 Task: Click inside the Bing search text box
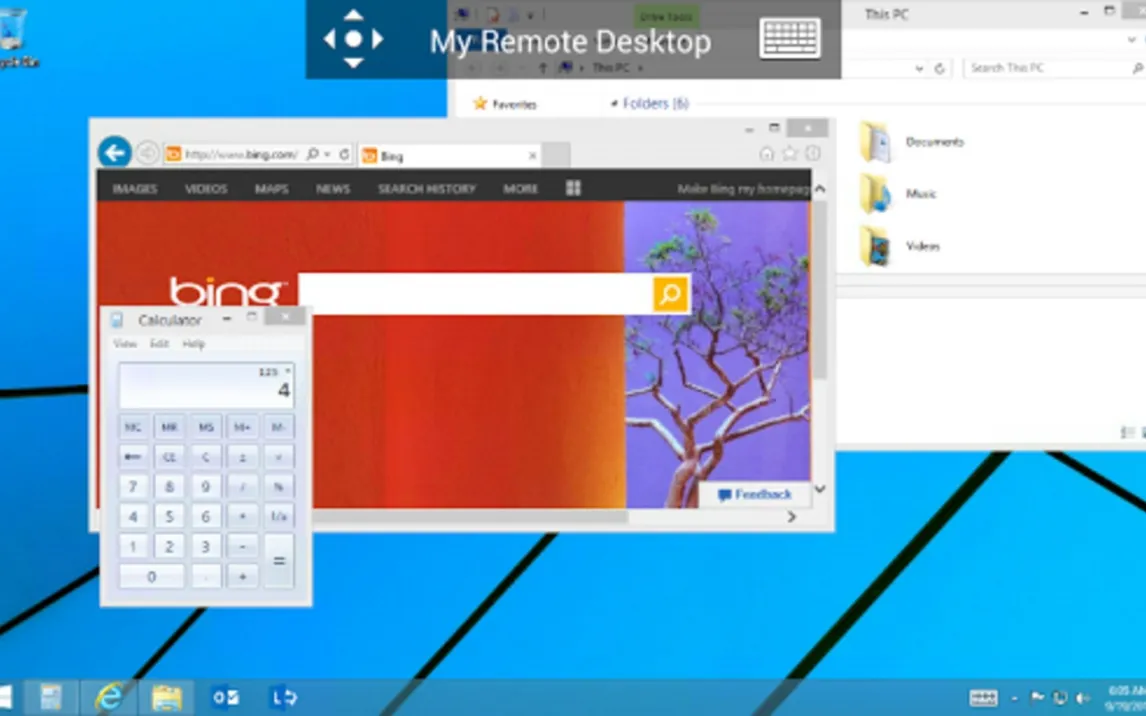click(475, 294)
